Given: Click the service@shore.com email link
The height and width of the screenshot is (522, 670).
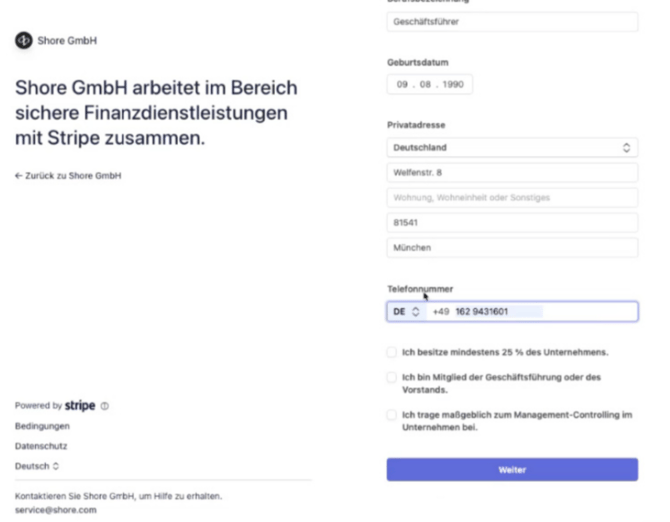Looking at the screenshot, I should [x=55, y=509].
